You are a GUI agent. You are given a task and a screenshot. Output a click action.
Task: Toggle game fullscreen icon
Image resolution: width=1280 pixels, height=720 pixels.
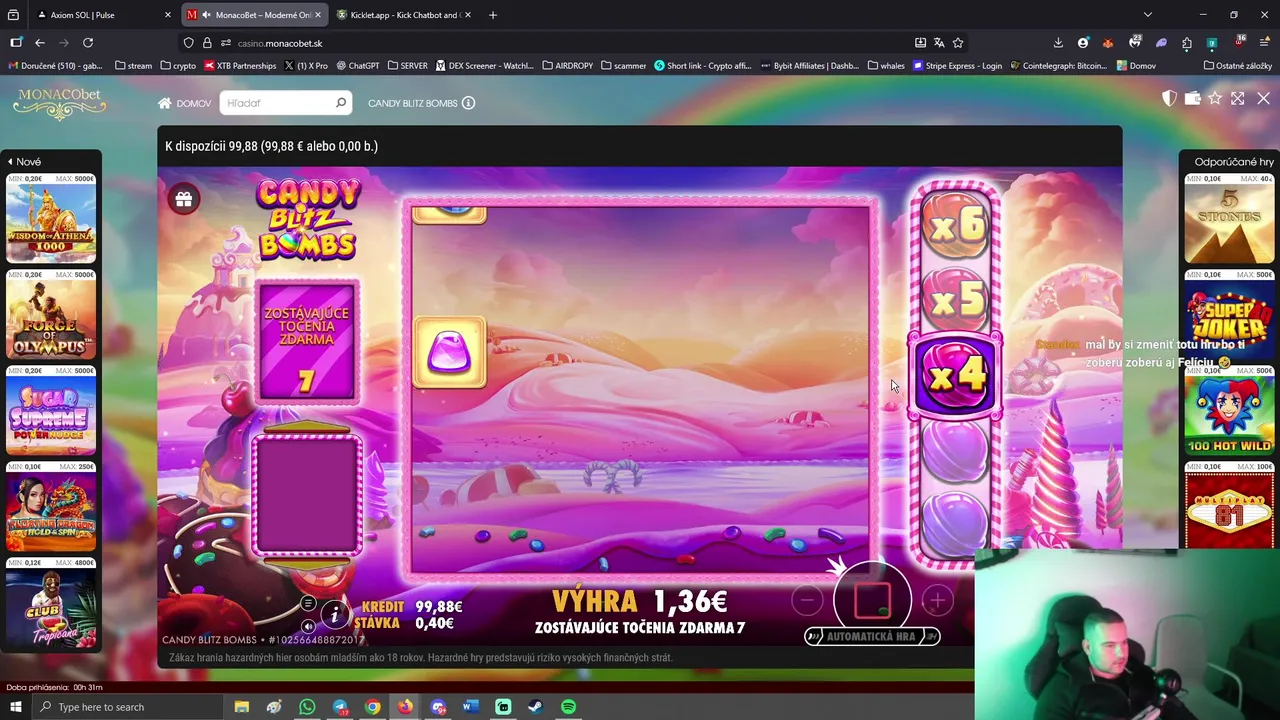click(x=1238, y=98)
